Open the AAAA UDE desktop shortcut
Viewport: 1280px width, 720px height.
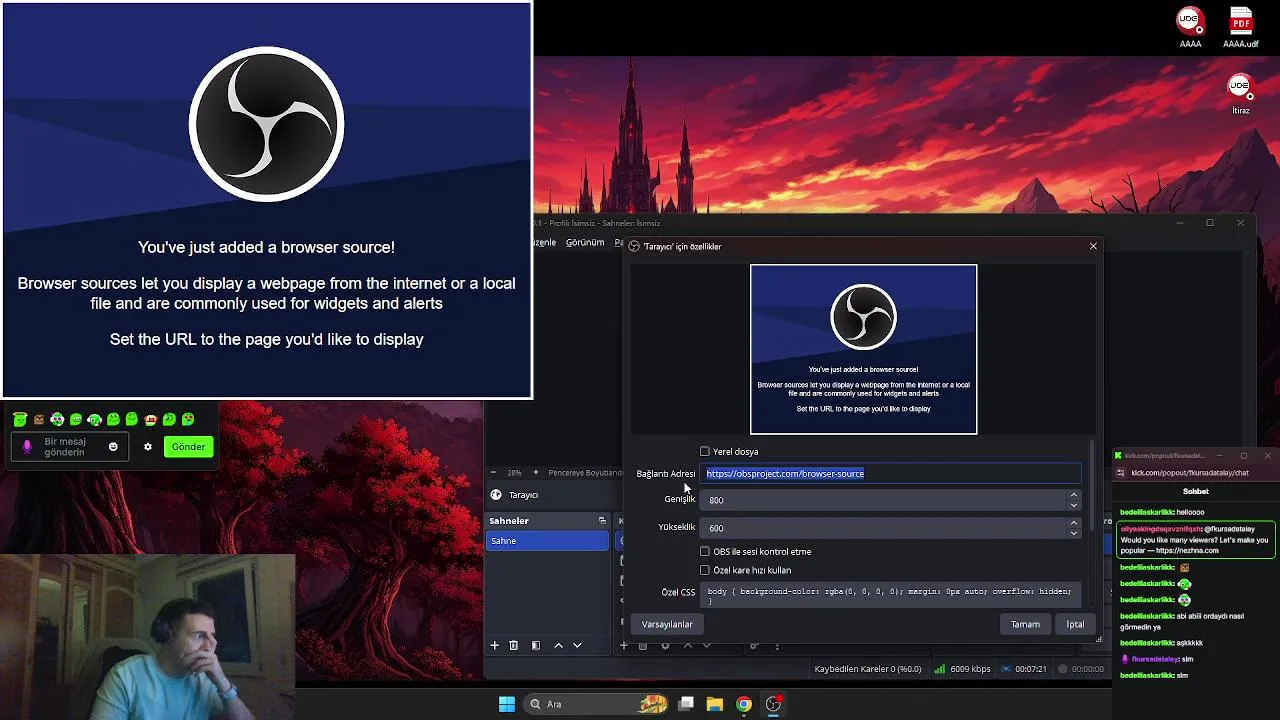pyautogui.click(x=1189, y=27)
